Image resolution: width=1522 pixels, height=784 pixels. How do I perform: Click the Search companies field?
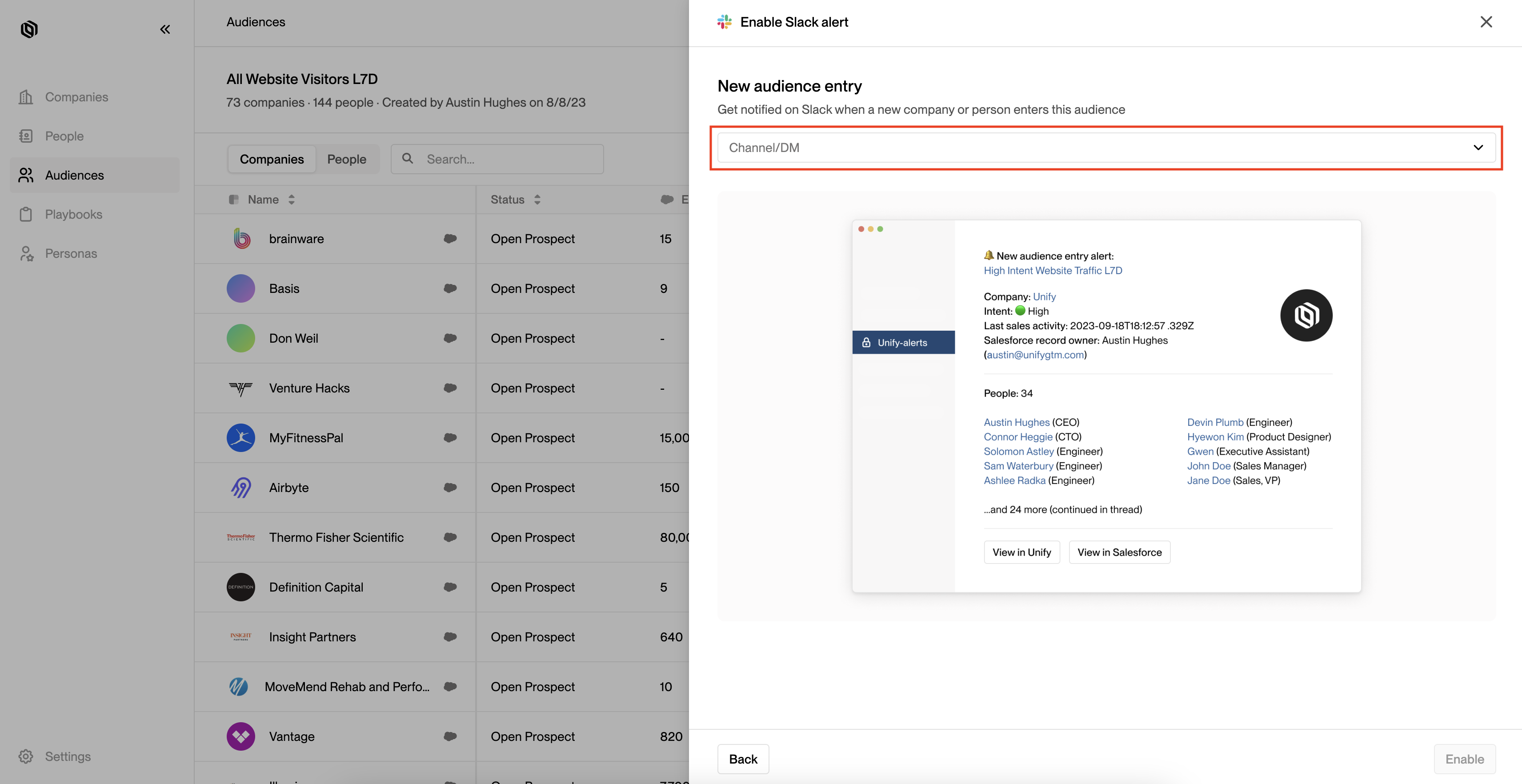508,160
